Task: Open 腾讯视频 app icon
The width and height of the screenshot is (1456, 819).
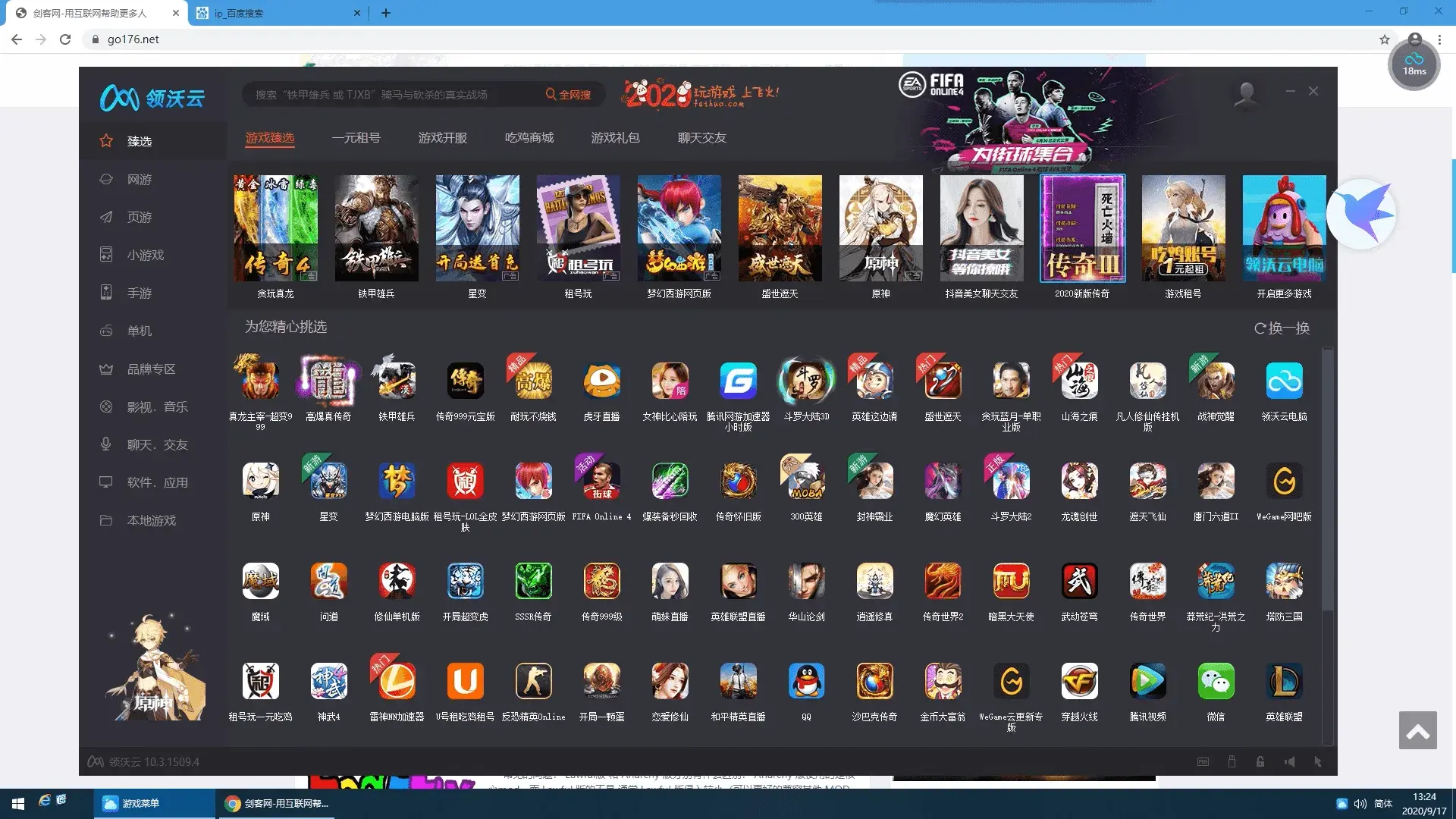Action: coord(1147,681)
